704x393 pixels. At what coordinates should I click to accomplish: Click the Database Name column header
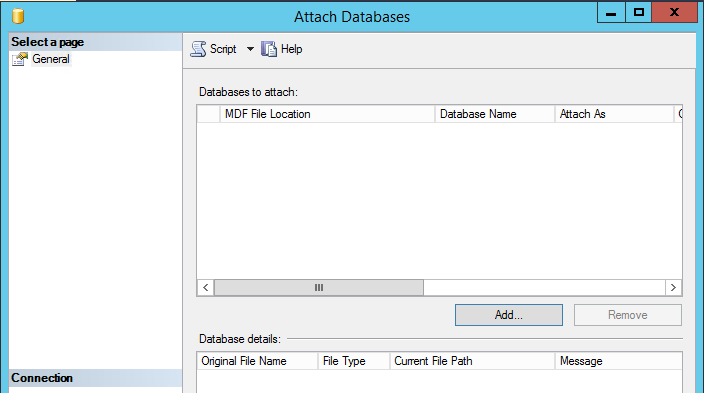[495, 114]
